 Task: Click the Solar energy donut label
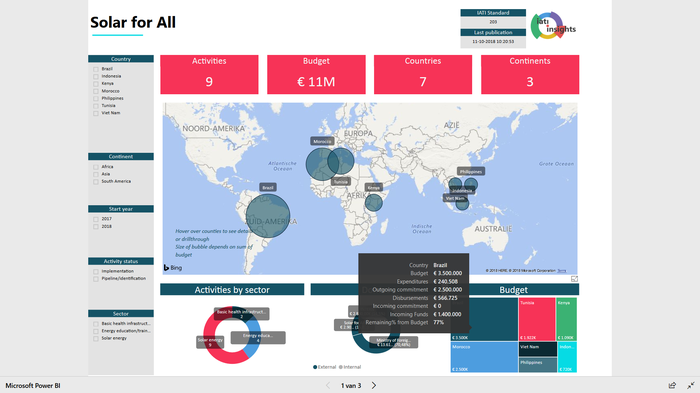point(210,342)
